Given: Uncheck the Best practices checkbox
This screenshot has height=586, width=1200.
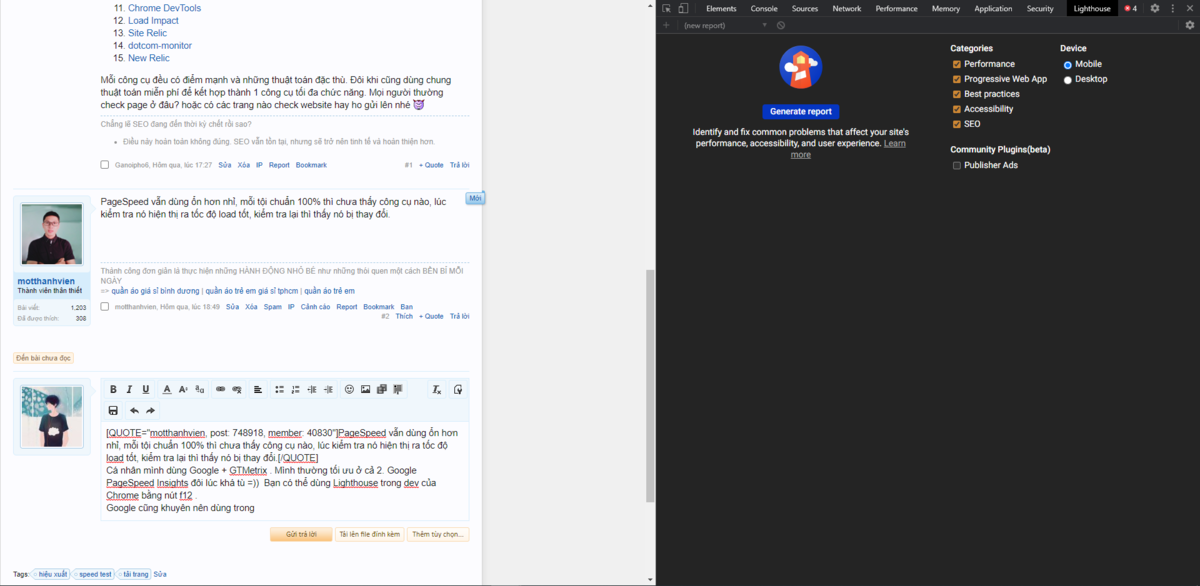Looking at the screenshot, I should pyautogui.click(x=957, y=94).
